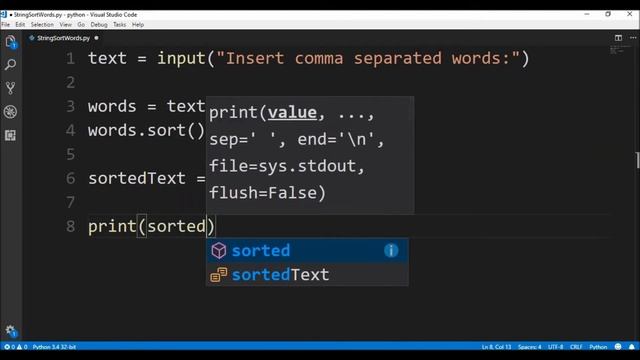The height and width of the screenshot is (360, 640).
Task: Open the File menu
Action: pyautogui.click(x=6, y=24)
